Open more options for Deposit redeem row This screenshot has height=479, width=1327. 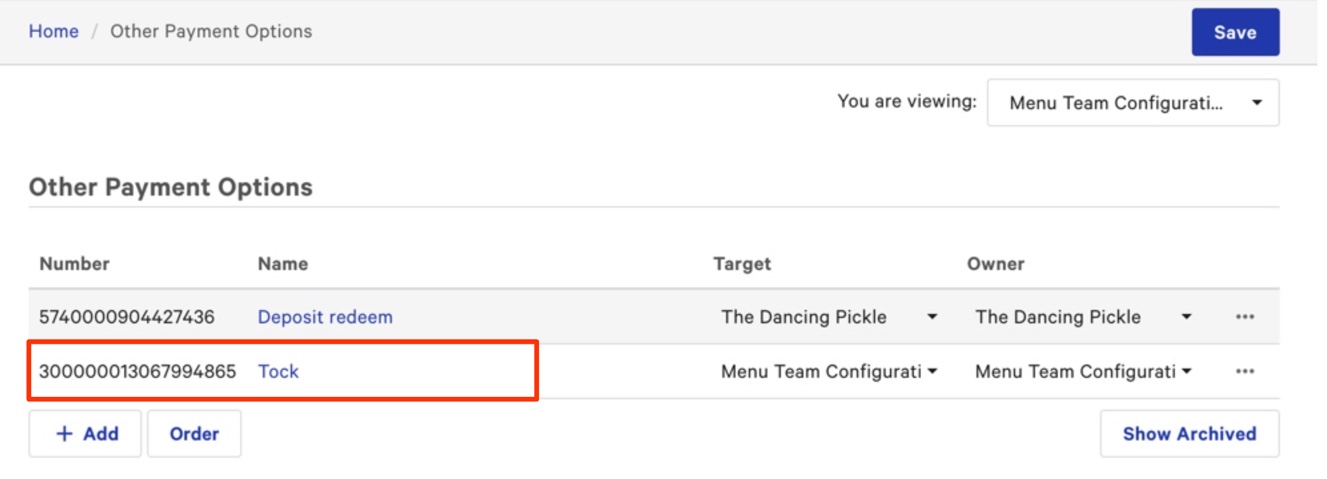[1244, 317]
